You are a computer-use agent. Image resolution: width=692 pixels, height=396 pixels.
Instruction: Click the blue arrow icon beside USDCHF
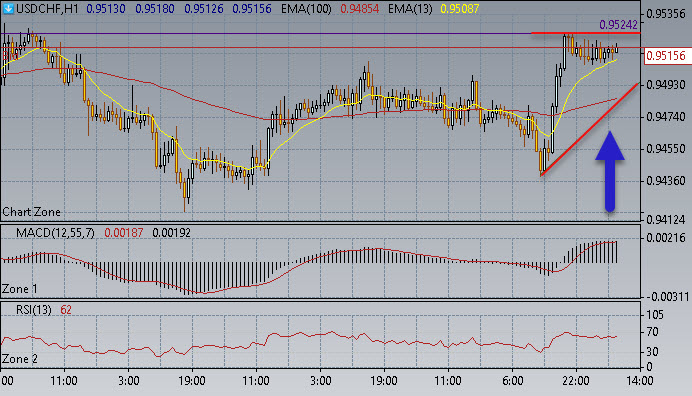coord(8,8)
